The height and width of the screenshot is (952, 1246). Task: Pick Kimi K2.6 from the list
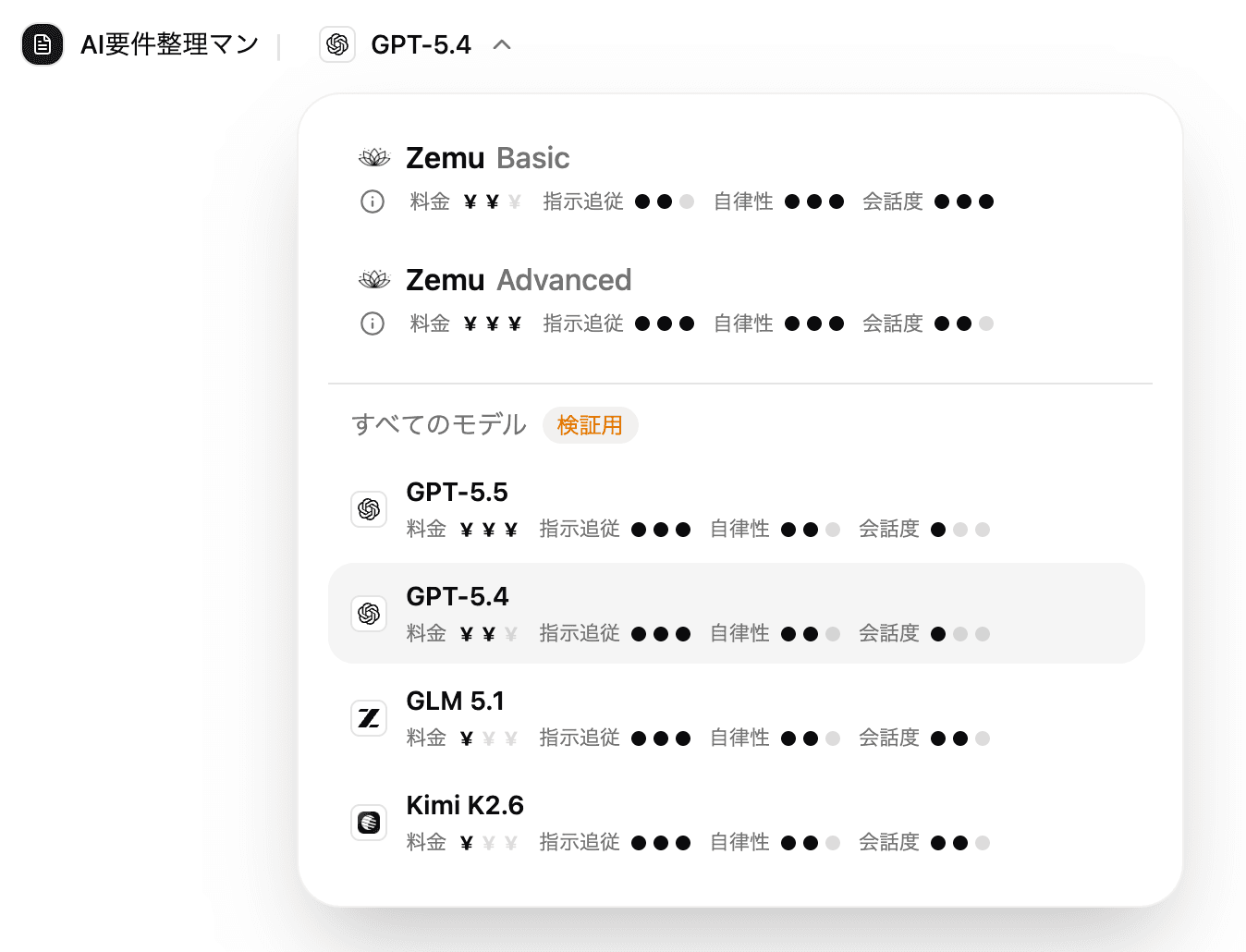click(464, 806)
